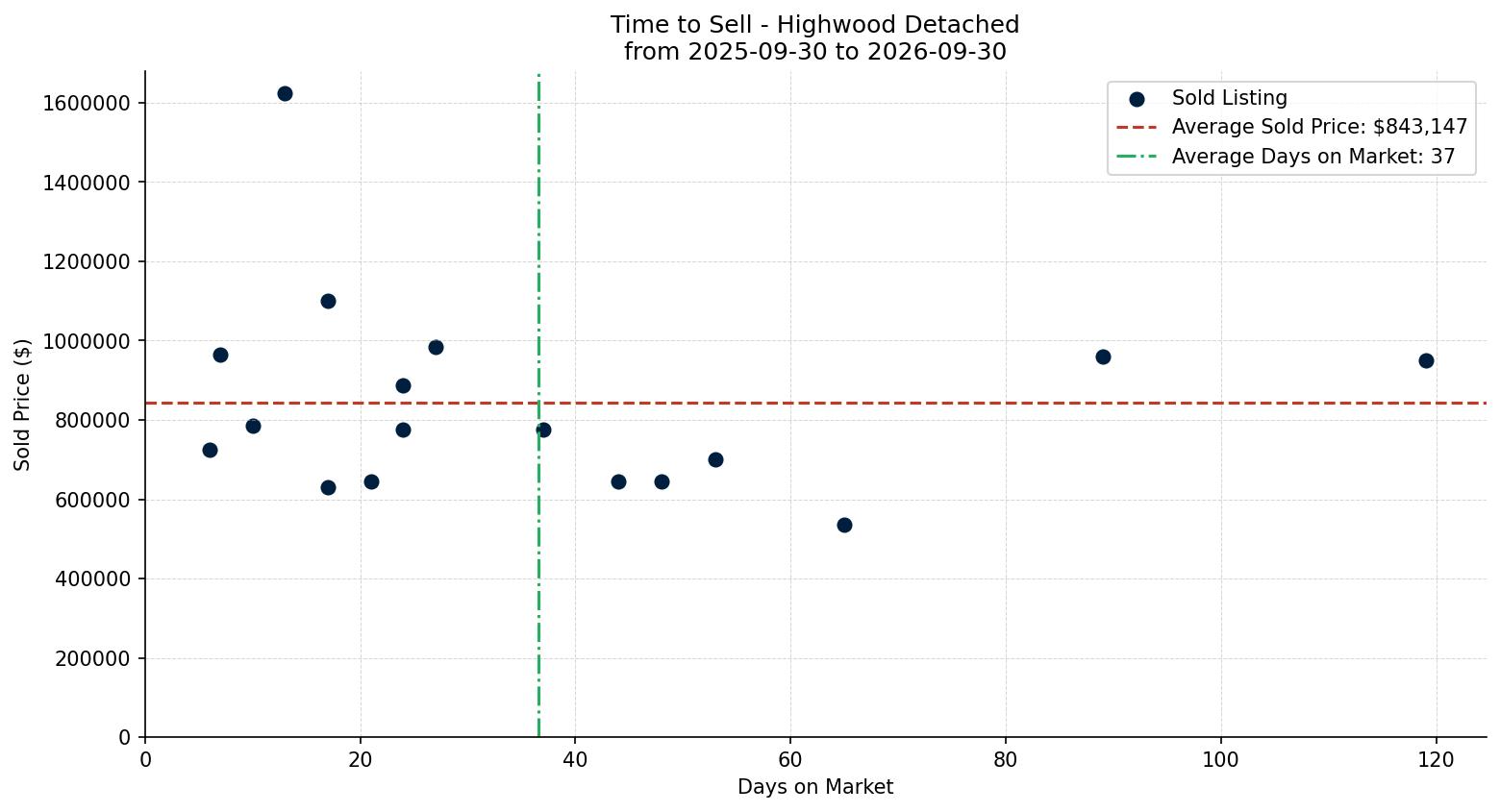Screen dimensions: 1500x812
Task: Click the y-axis label "Sold Price ($)"
Action: 23,405
